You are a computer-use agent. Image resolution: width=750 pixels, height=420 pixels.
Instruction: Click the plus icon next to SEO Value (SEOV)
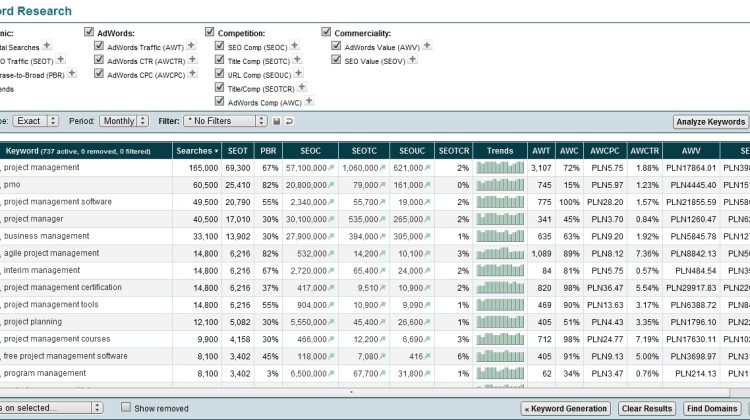pyautogui.click(x=412, y=59)
